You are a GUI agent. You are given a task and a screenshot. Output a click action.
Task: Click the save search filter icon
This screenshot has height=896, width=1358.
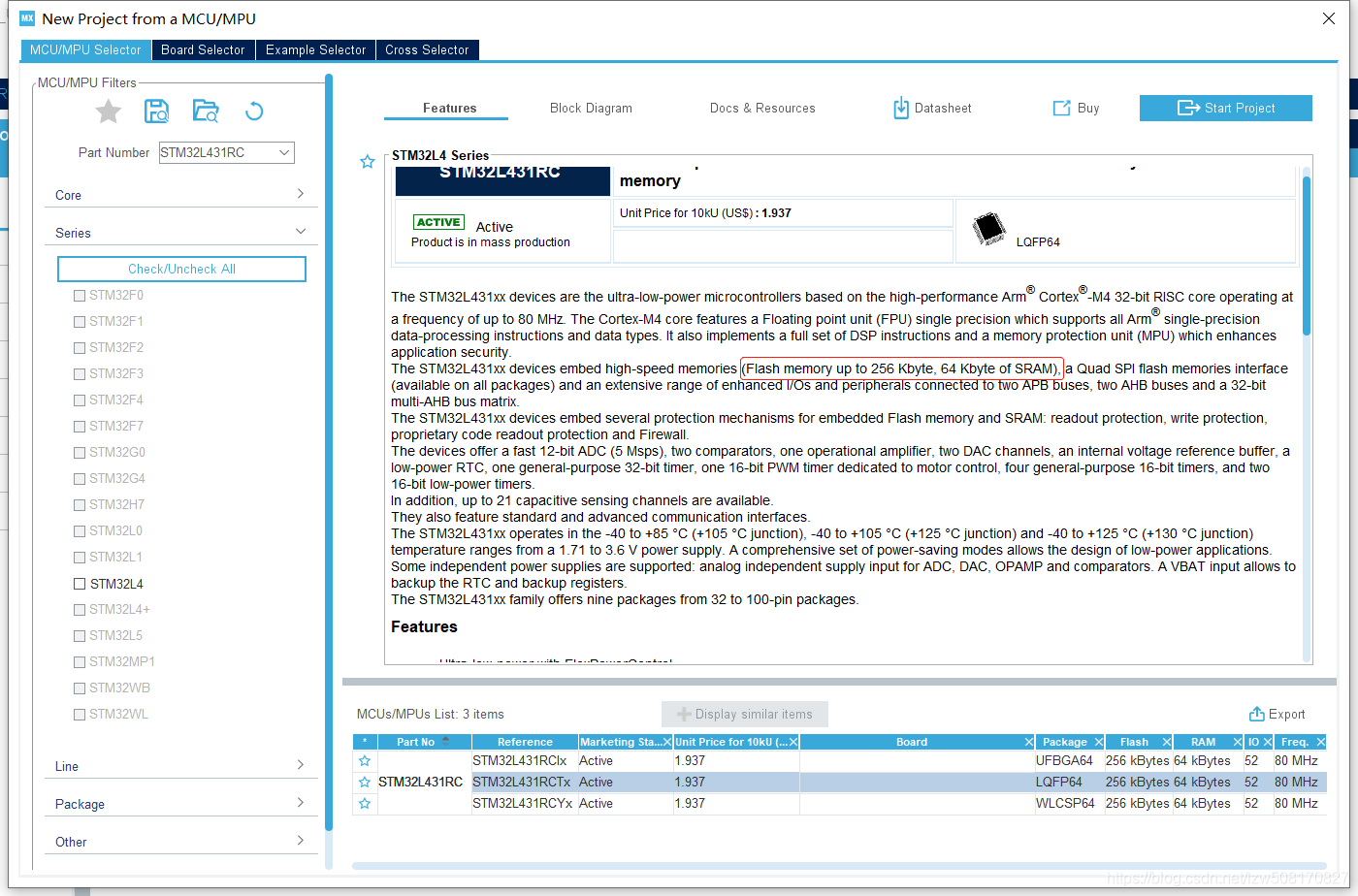pos(157,112)
